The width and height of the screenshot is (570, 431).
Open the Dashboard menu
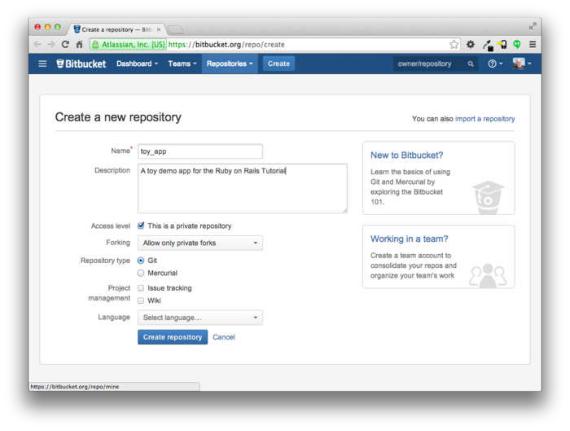[137, 64]
